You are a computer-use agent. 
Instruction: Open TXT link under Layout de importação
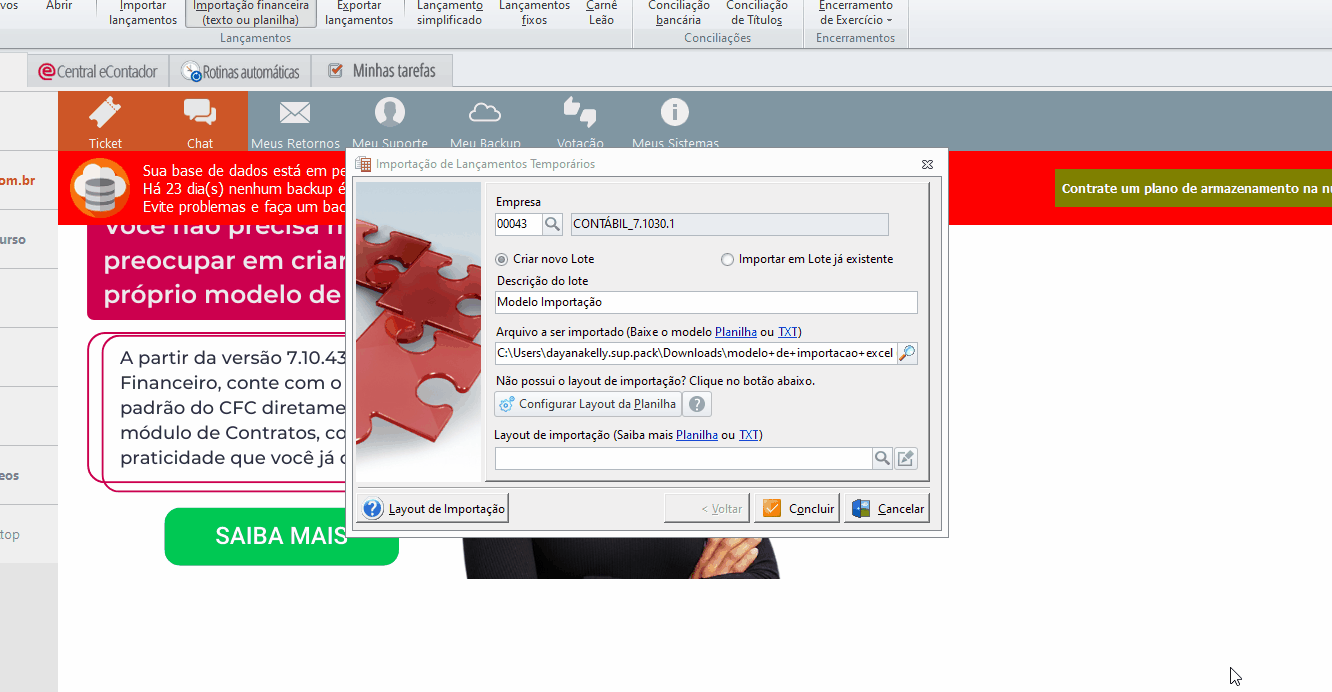coord(749,435)
